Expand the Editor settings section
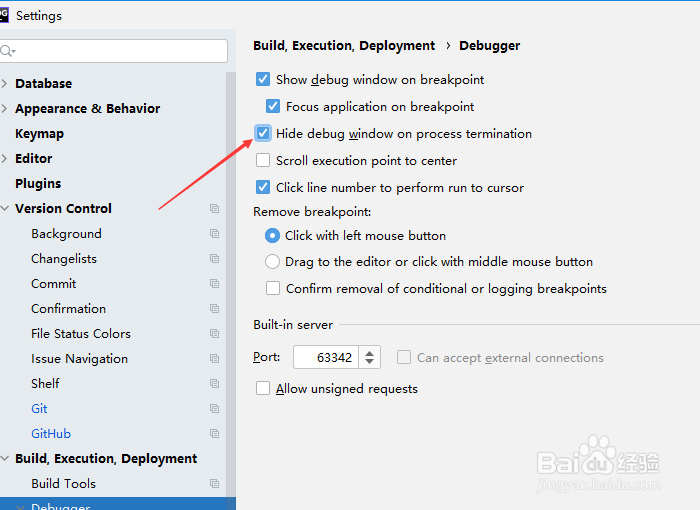700x510 pixels. [4, 159]
